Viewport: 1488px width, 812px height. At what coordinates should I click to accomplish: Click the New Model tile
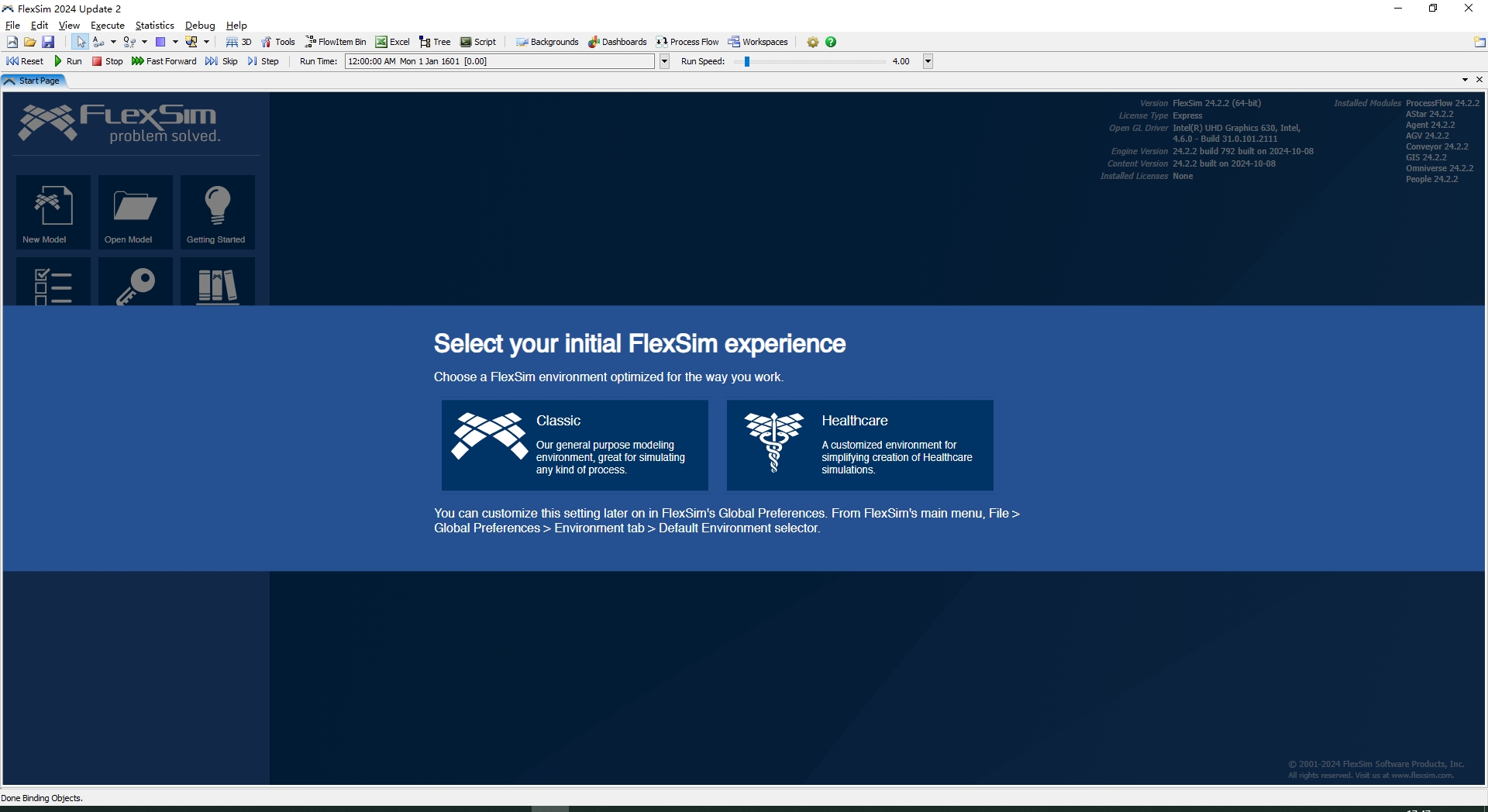53,212
